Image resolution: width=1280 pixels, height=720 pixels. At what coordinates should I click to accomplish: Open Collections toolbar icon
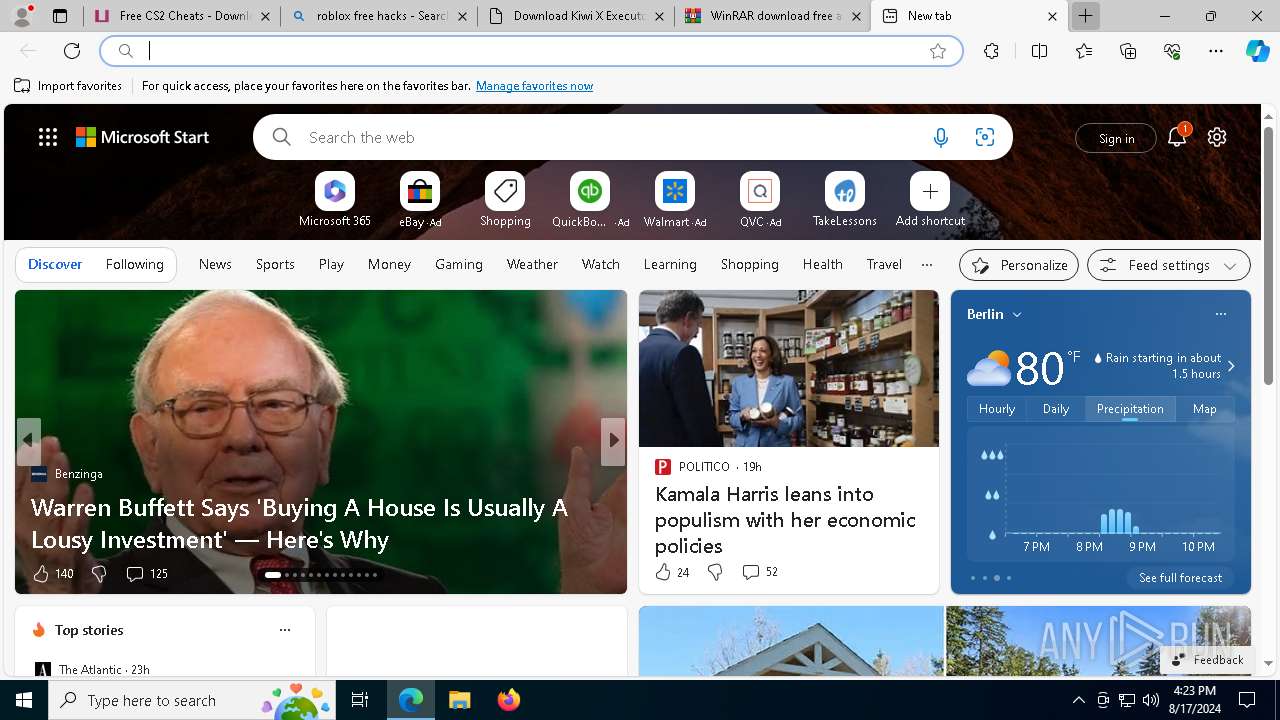point(1129,51)
